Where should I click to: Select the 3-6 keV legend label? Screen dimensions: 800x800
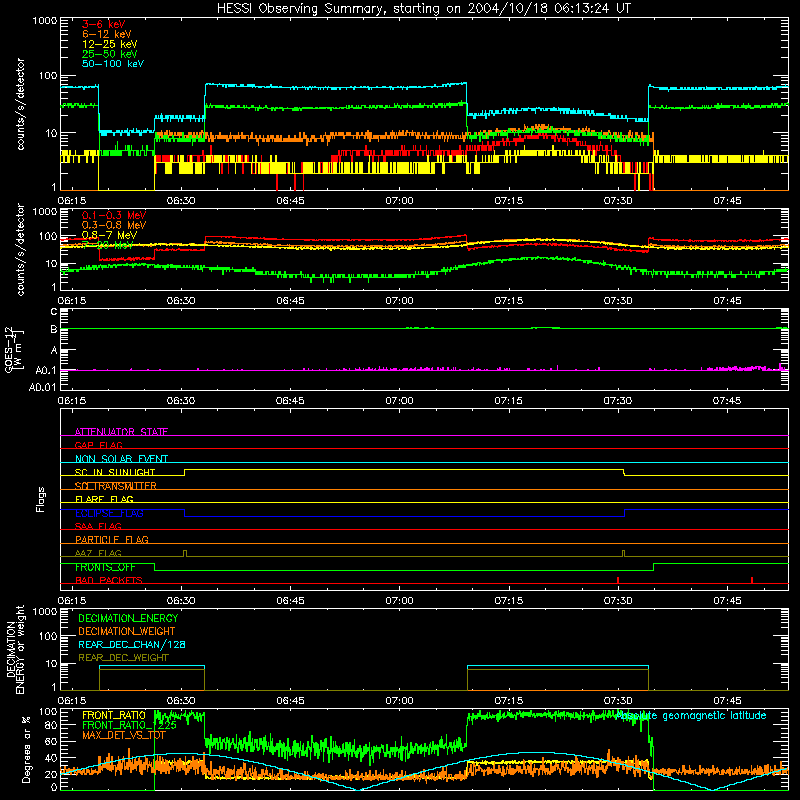tap(103, 24)
